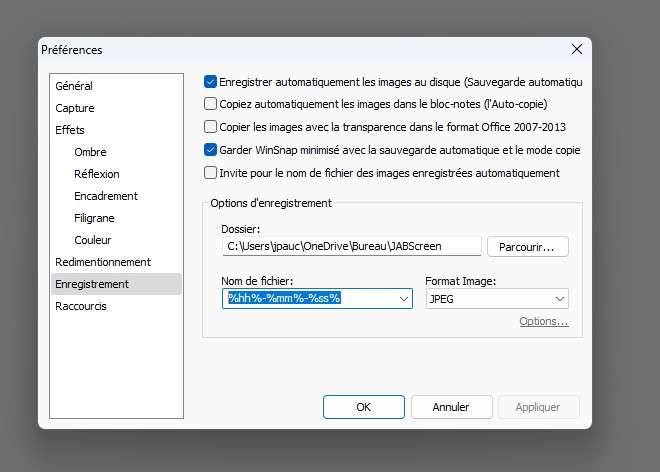Open Réflexion effect settings

pyautogui.click(x=96, y=174)
